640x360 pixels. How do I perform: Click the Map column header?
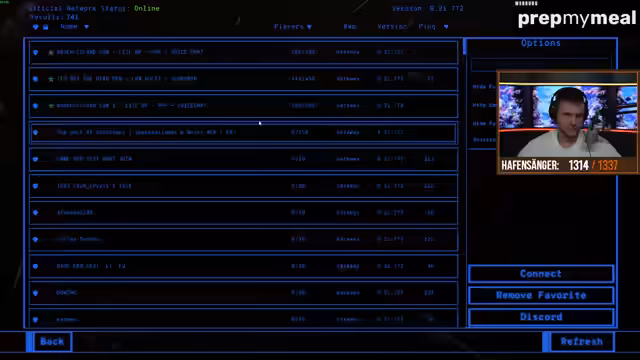pyautogui.click(x=350, y=27)
